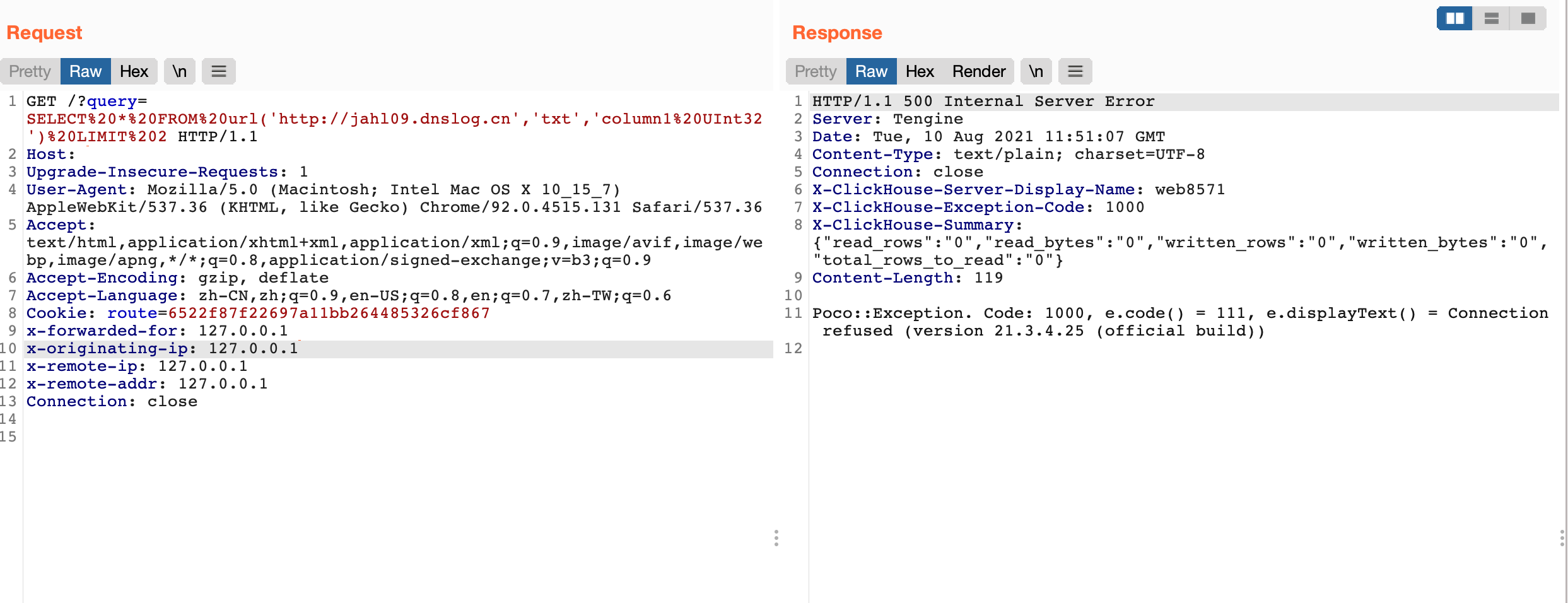Screen dimensions: 1568x603
Task: Click the Content-Type text/plain header
Action: coord(1009,155)
